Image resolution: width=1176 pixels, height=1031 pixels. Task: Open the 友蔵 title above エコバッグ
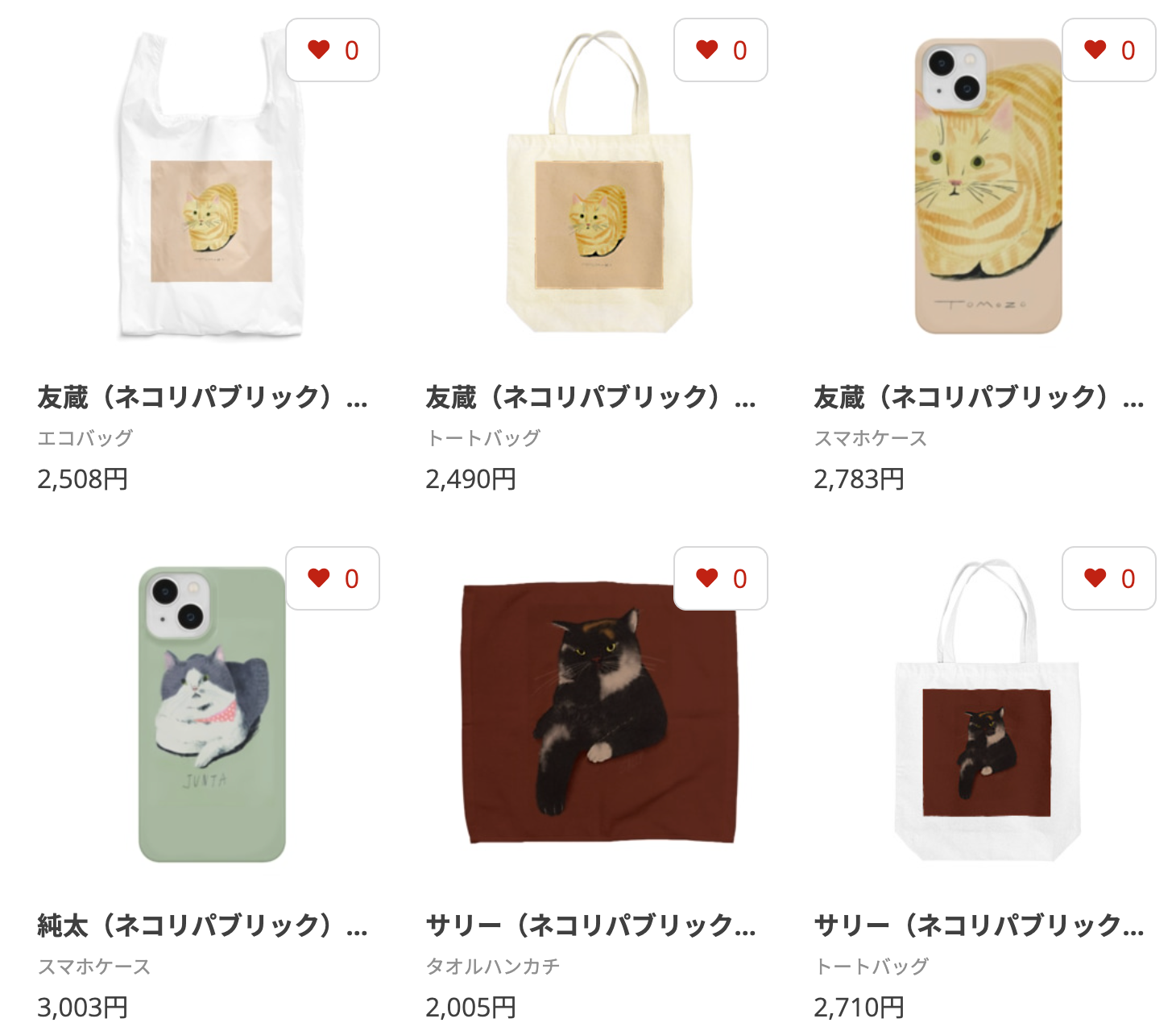click(x=202, y=397)
